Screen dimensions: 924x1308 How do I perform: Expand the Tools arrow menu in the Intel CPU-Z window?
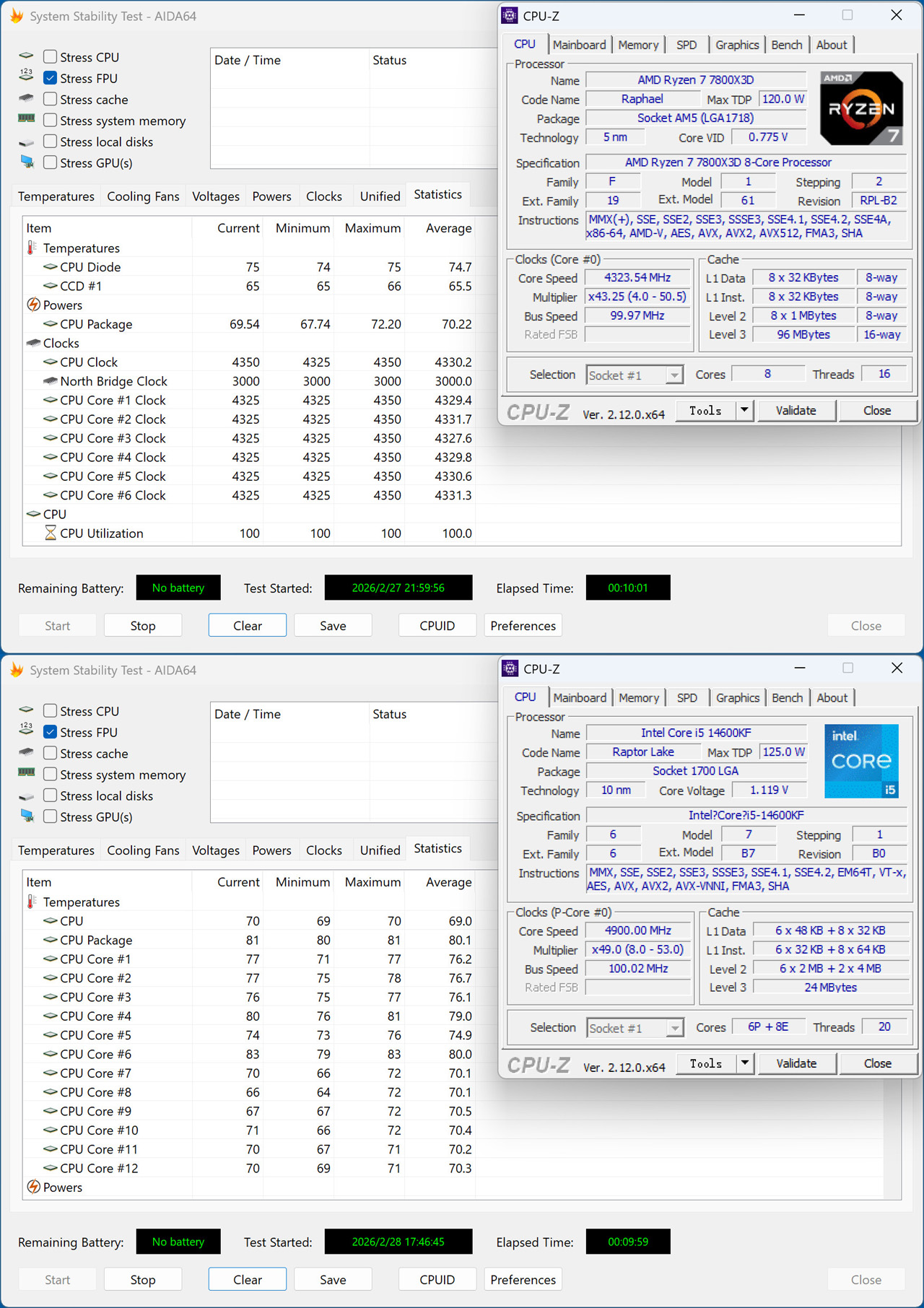pyautogui.click(x=745, y=1063)
